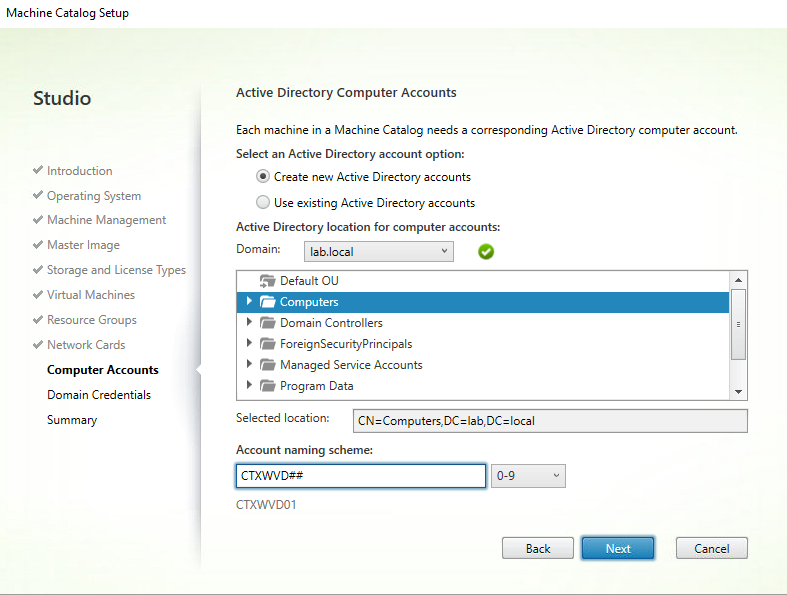This screenshot has width=787, height=595.
Task: Select the Summary step
Action: tap(72, 420)
